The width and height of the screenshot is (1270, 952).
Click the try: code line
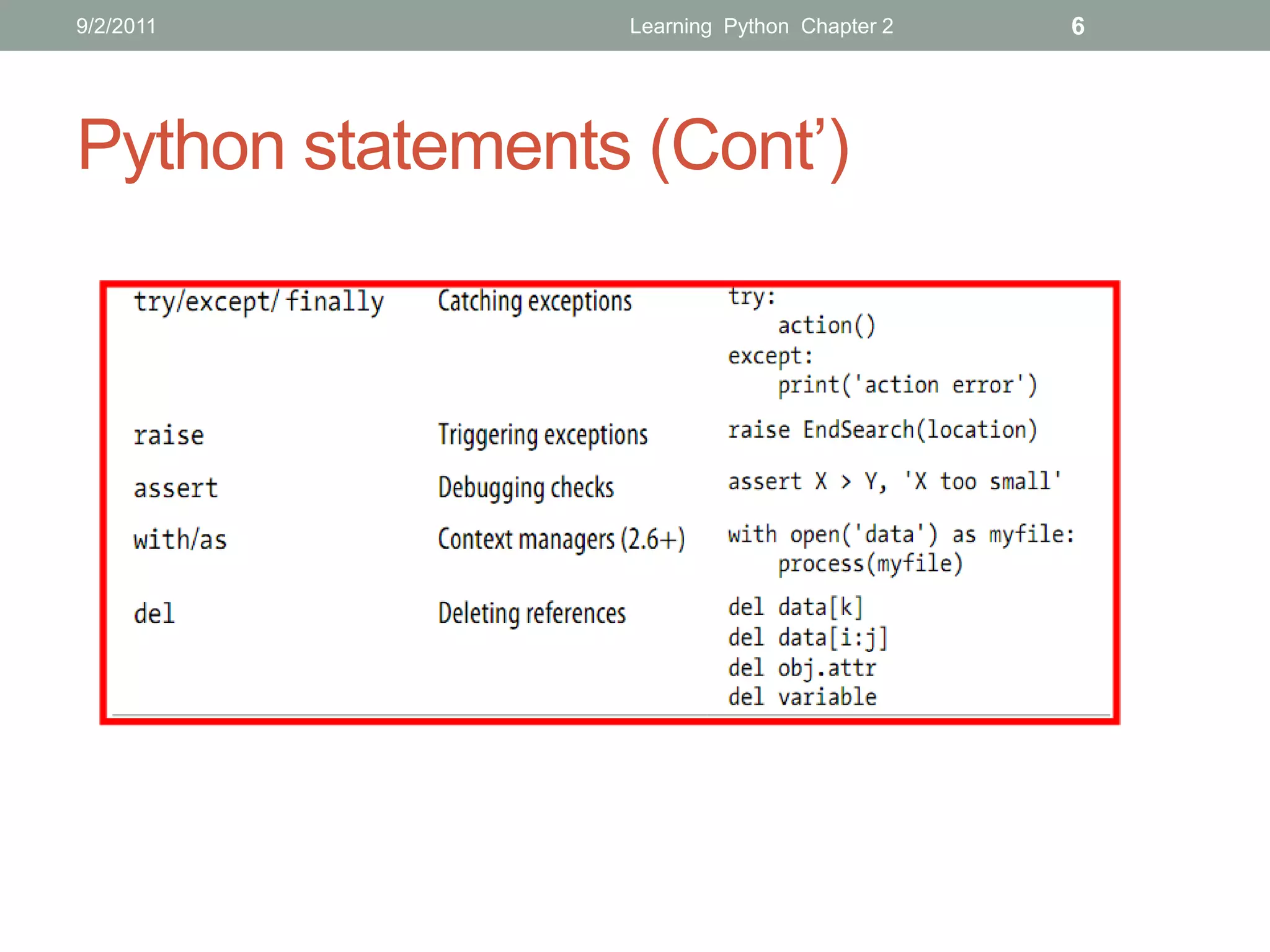[x=752, y=297]
